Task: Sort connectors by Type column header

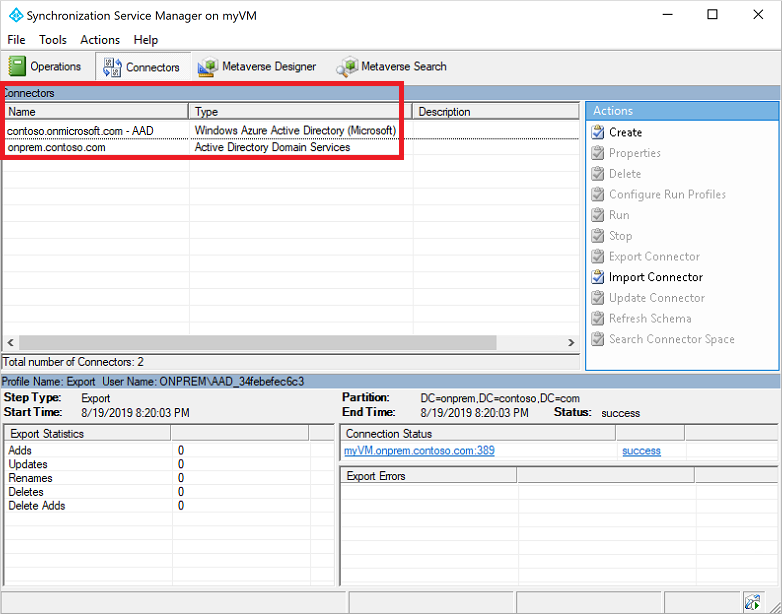Action: point(301,112)
